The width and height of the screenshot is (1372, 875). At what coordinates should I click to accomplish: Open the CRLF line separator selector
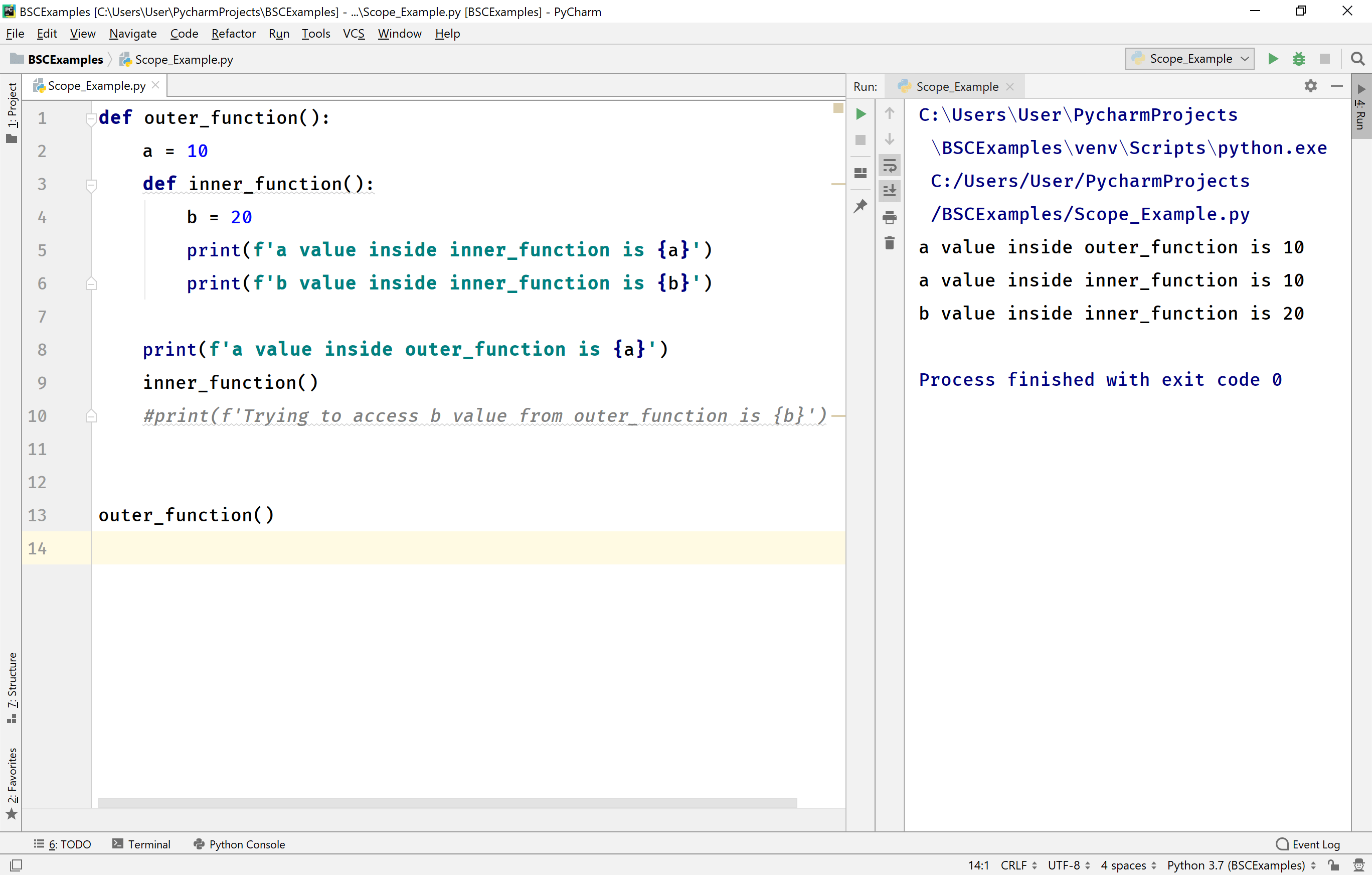(1017, 865)
